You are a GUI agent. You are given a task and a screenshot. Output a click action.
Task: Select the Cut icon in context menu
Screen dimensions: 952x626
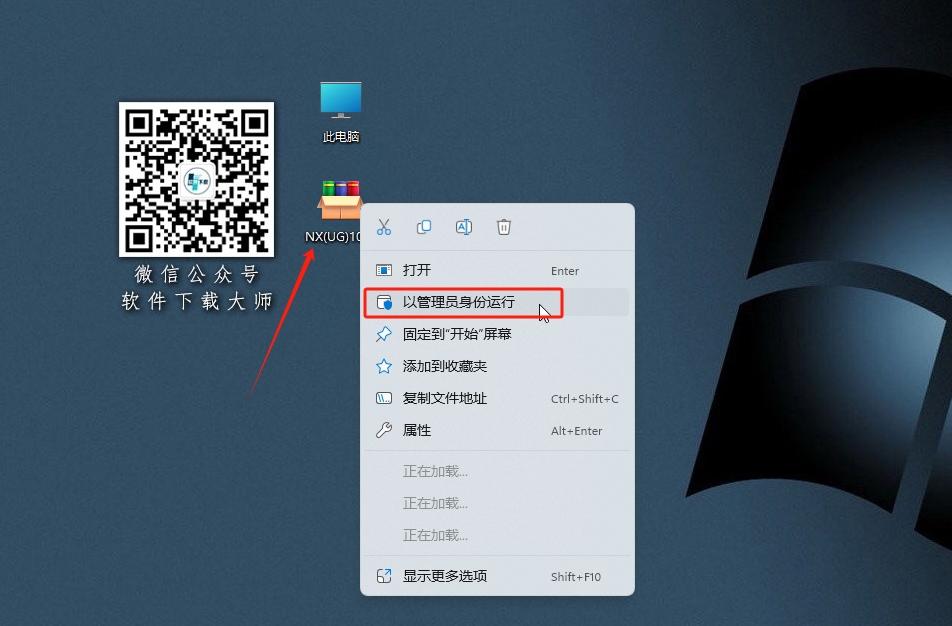(x=384, y=227)
